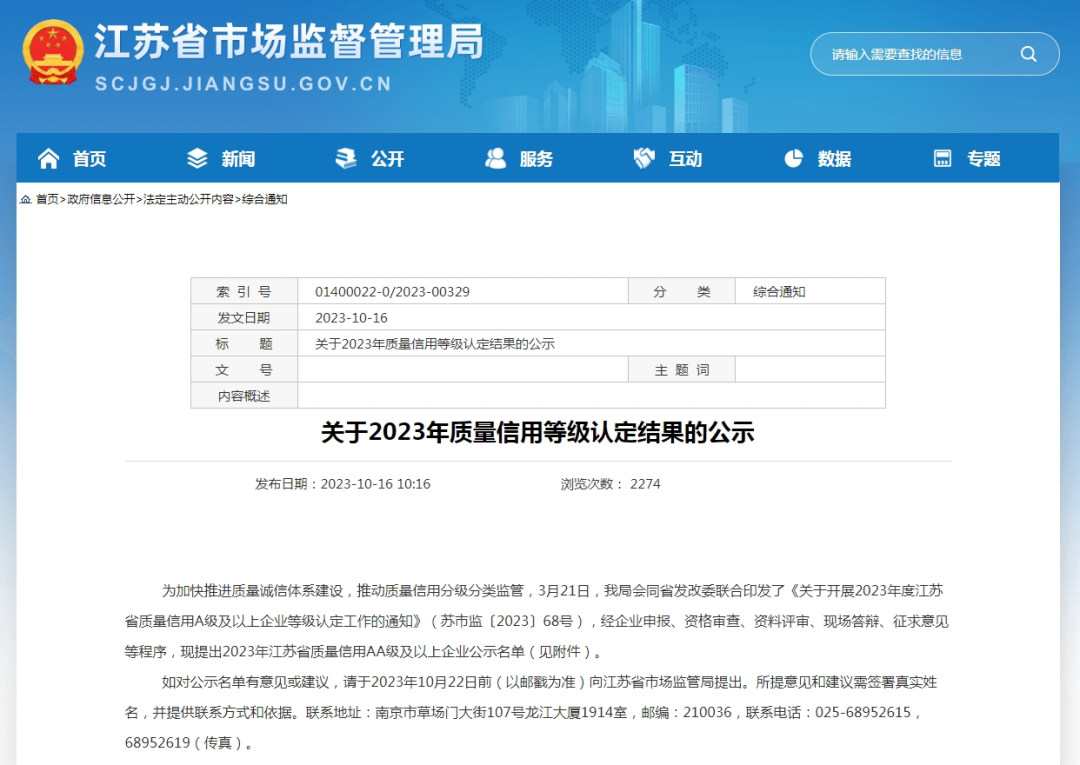This screenshot has width=1080, height=765.
Task: Click the 浏览次数：2274 view count
Action: (x=610, y=484)
